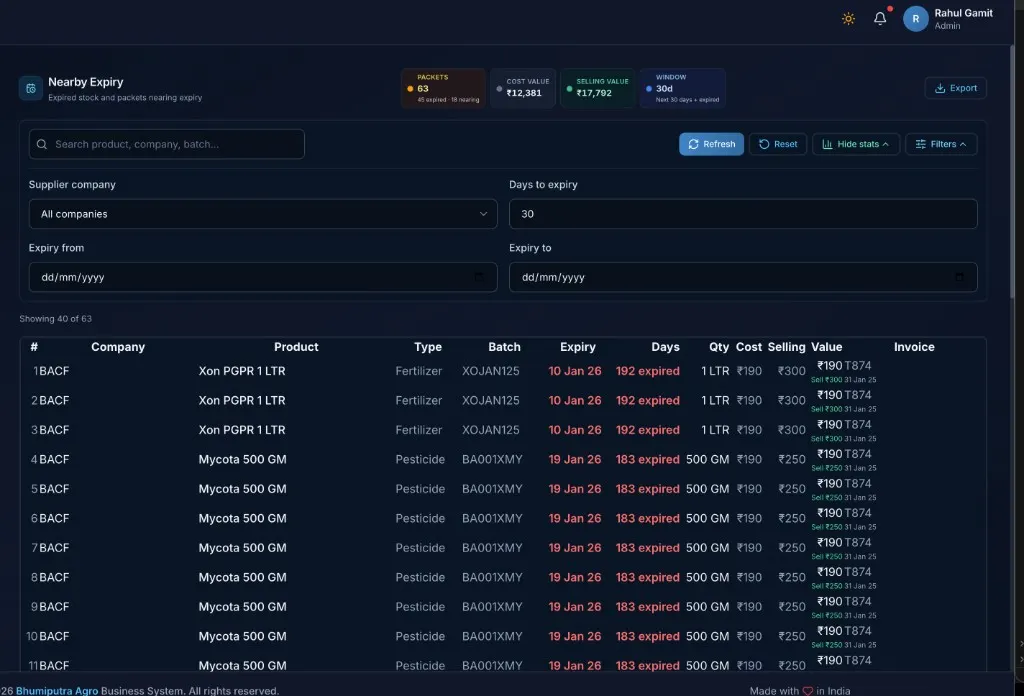The image size is (1024, 696).
Task: Click selling price ₹250 in row 10
Action: 792,637
